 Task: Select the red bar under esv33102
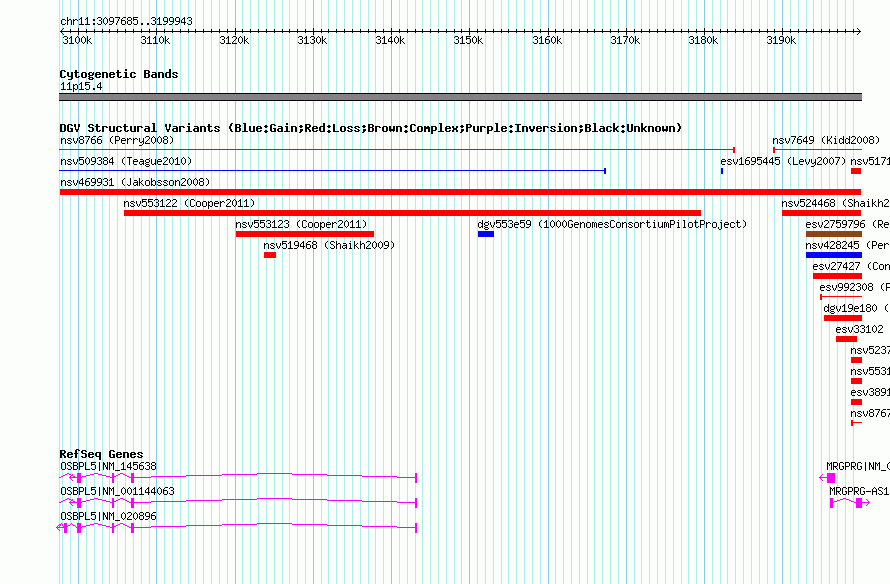[x=846, y=339]
